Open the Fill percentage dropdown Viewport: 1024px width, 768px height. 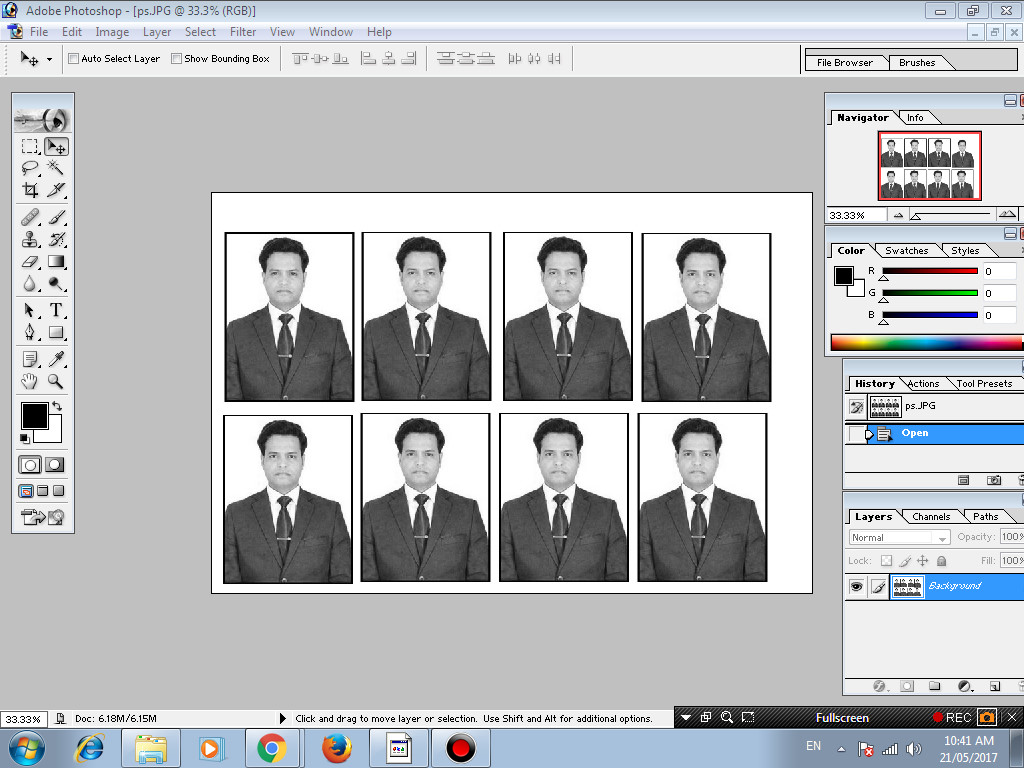click(1014, 560)
